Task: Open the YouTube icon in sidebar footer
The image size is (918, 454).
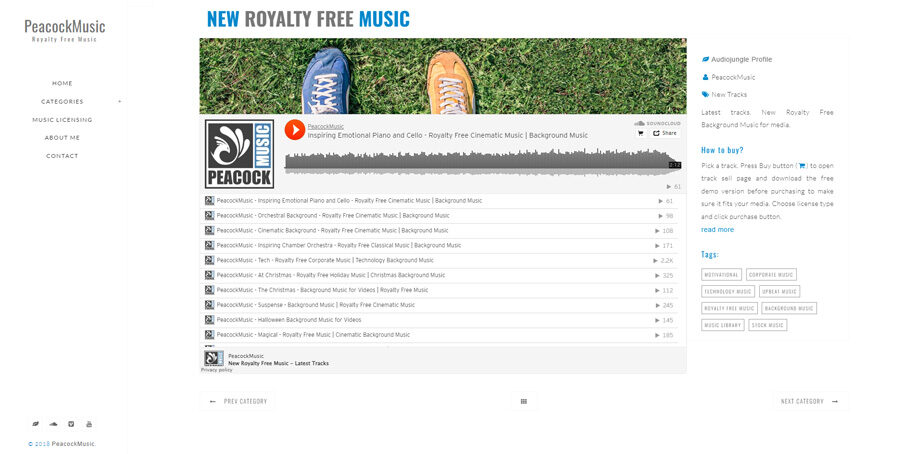Action: (89, 424)
